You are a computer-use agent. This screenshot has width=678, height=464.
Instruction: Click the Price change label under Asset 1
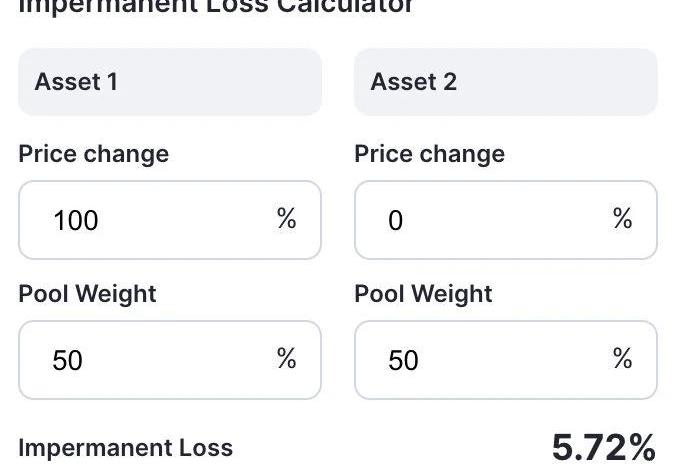pyautogui.click(x=94, y=154)
